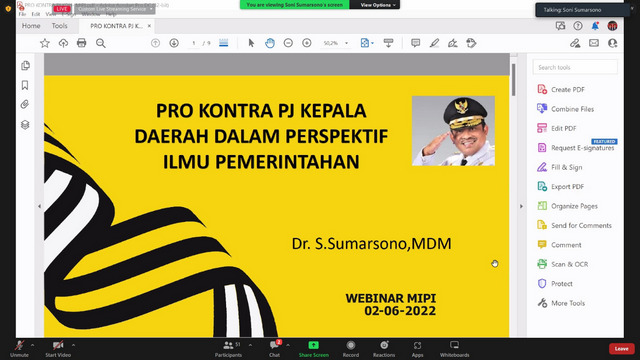The image size is (640, 360).
Task: Open Zoom Apps button
Action: click(x=417, y=349)
